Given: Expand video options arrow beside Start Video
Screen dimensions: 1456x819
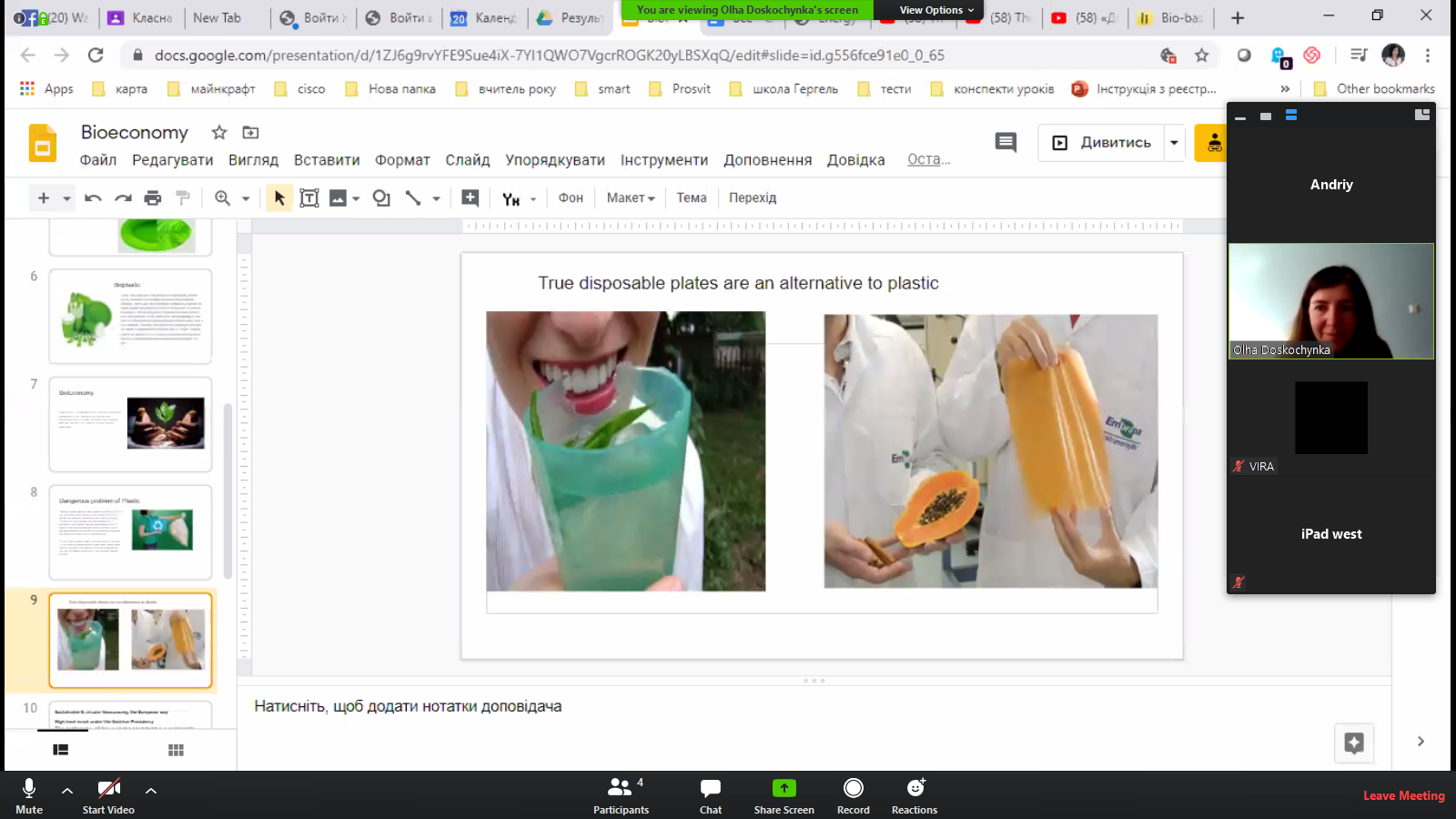Looking at the screenshot, I should [x=151, y=790].
